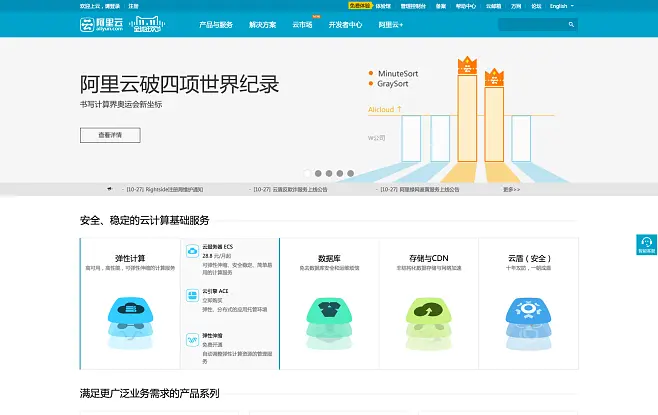658x415 pixels.
Task: Click the 阿里云破四项世界纪录 banner headline
Action: pyautogui.click(x=180, y=84)
